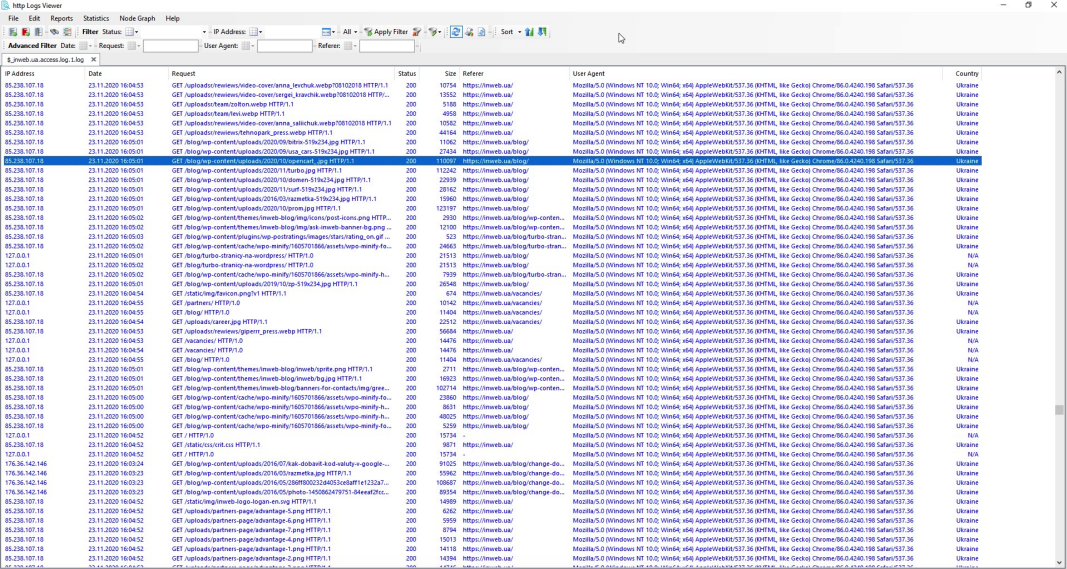Screen dimensions: 1067x569
Task: Click in the User Agent filter field
Action: [284, 46]
